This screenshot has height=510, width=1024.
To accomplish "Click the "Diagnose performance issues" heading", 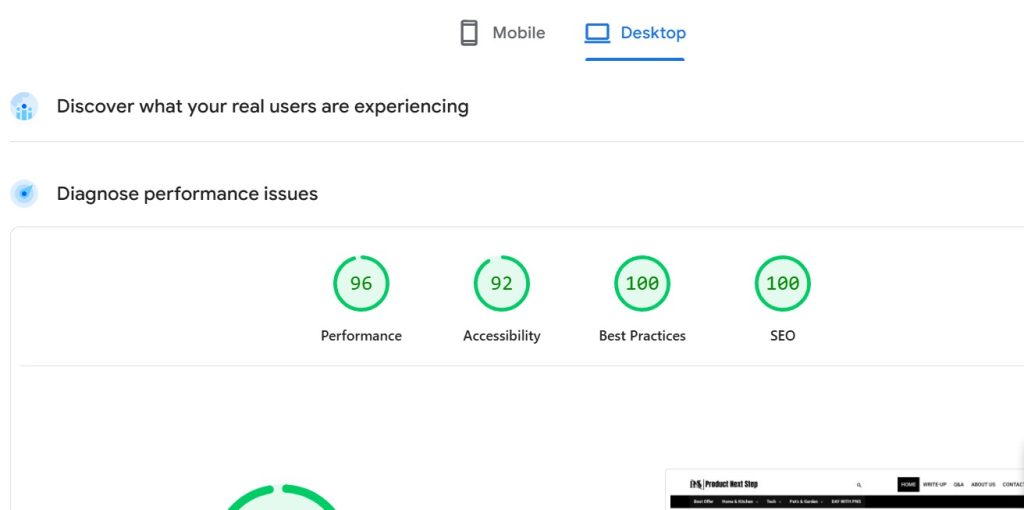I will (x=187, y=194).
